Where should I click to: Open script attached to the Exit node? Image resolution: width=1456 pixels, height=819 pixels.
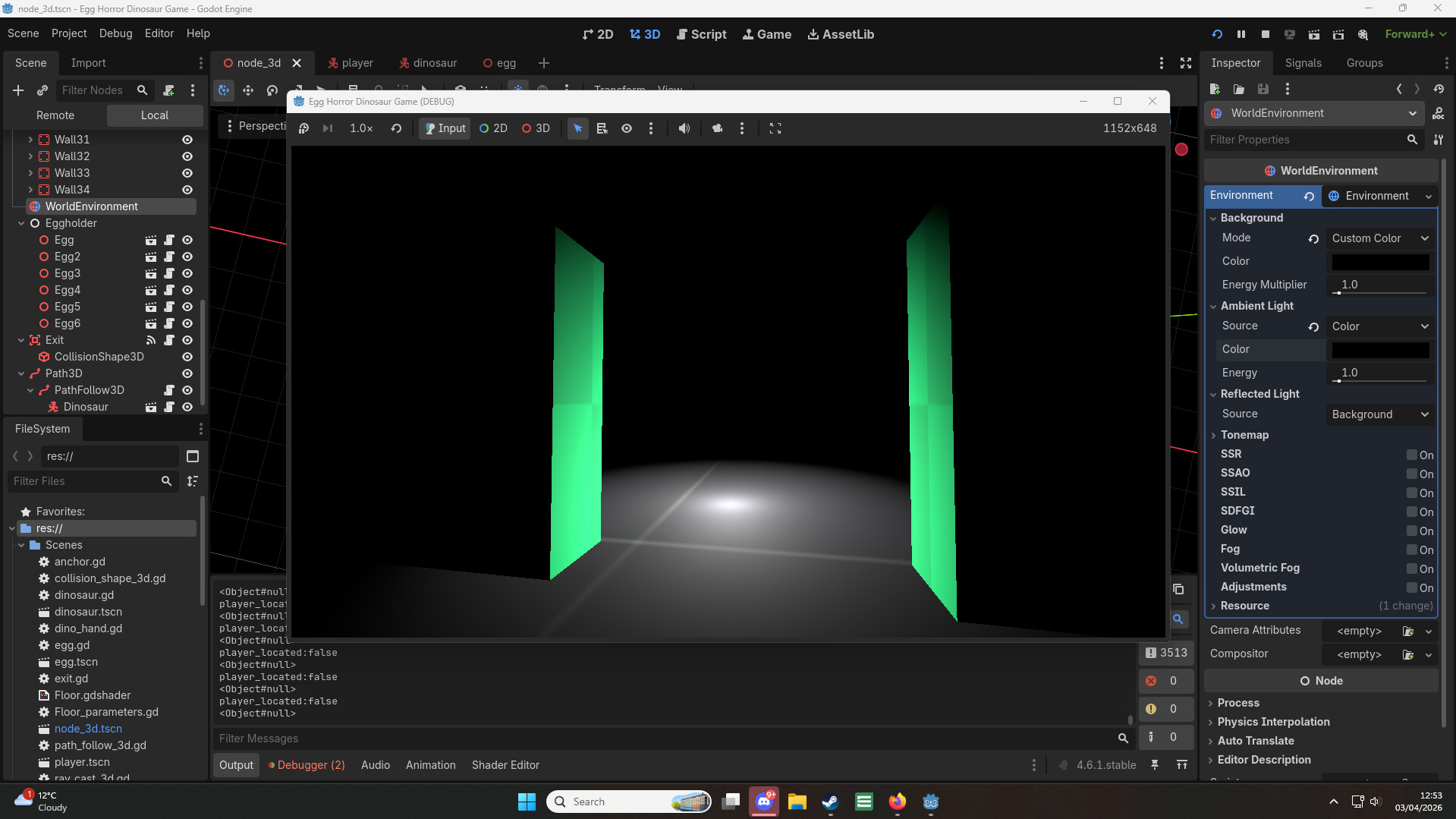tap(169, 340)
